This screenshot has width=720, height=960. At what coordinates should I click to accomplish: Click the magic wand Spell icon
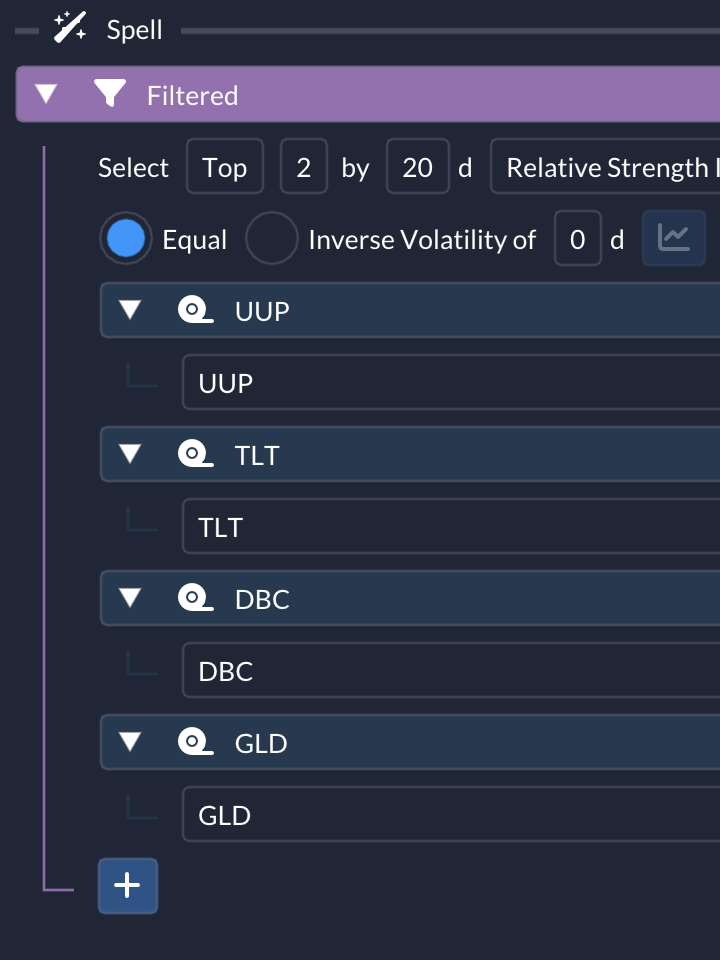tap(70, 28)
